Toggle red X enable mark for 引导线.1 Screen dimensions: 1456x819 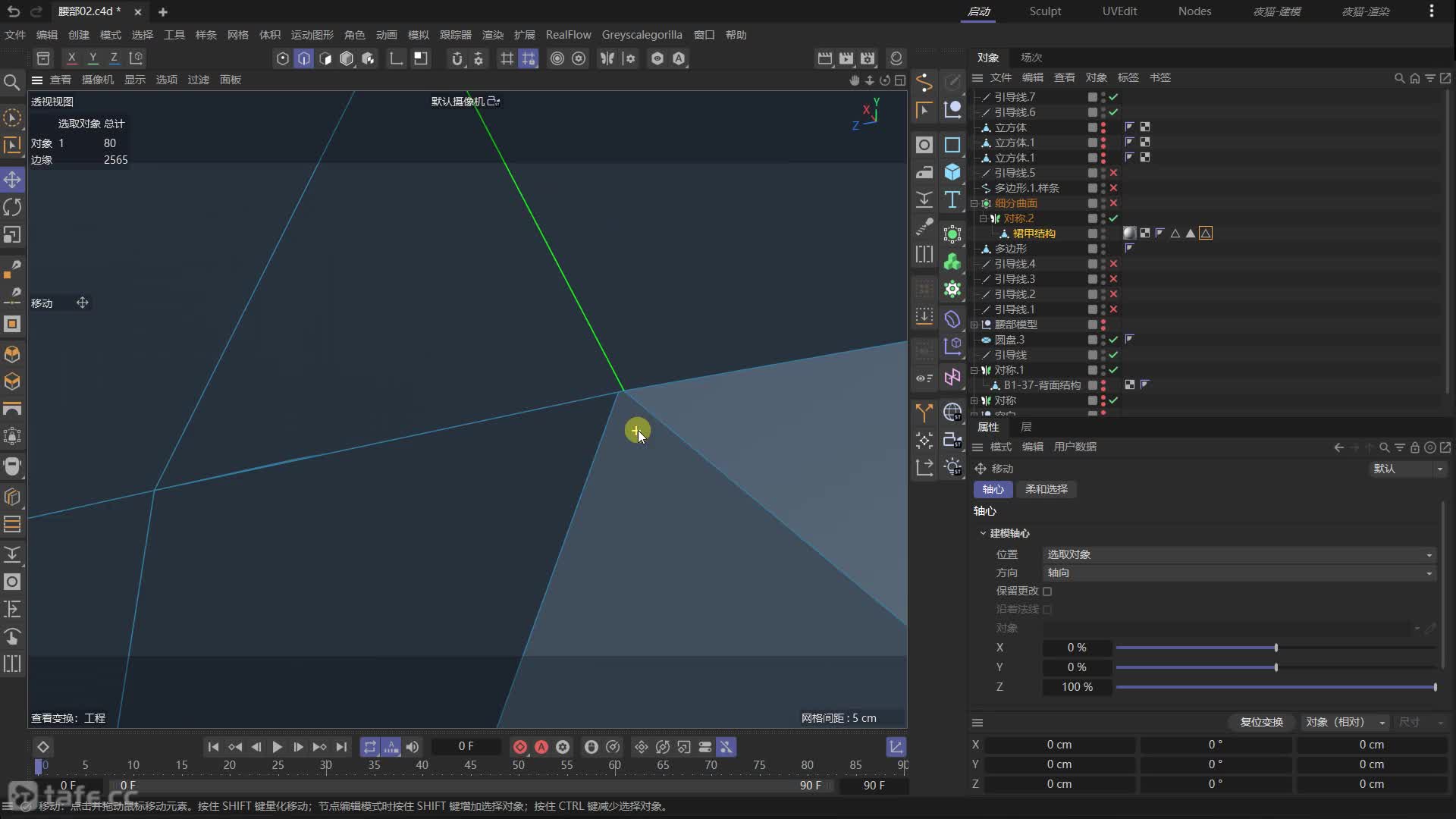(1113, 309)
